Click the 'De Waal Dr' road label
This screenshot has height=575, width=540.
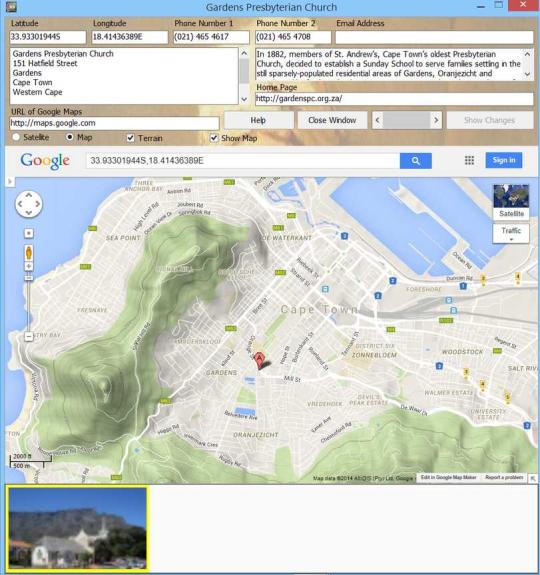coord(414,410)
